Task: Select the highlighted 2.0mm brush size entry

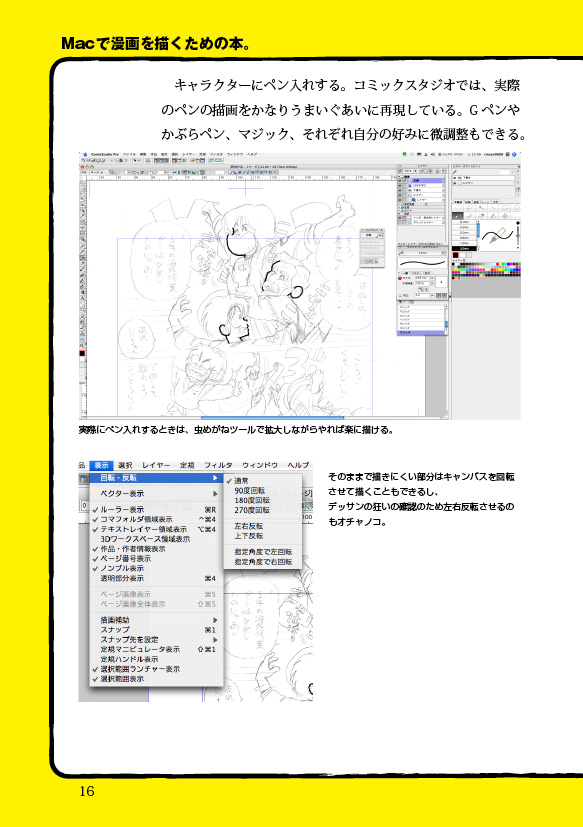Action: (x=464, y=248)
